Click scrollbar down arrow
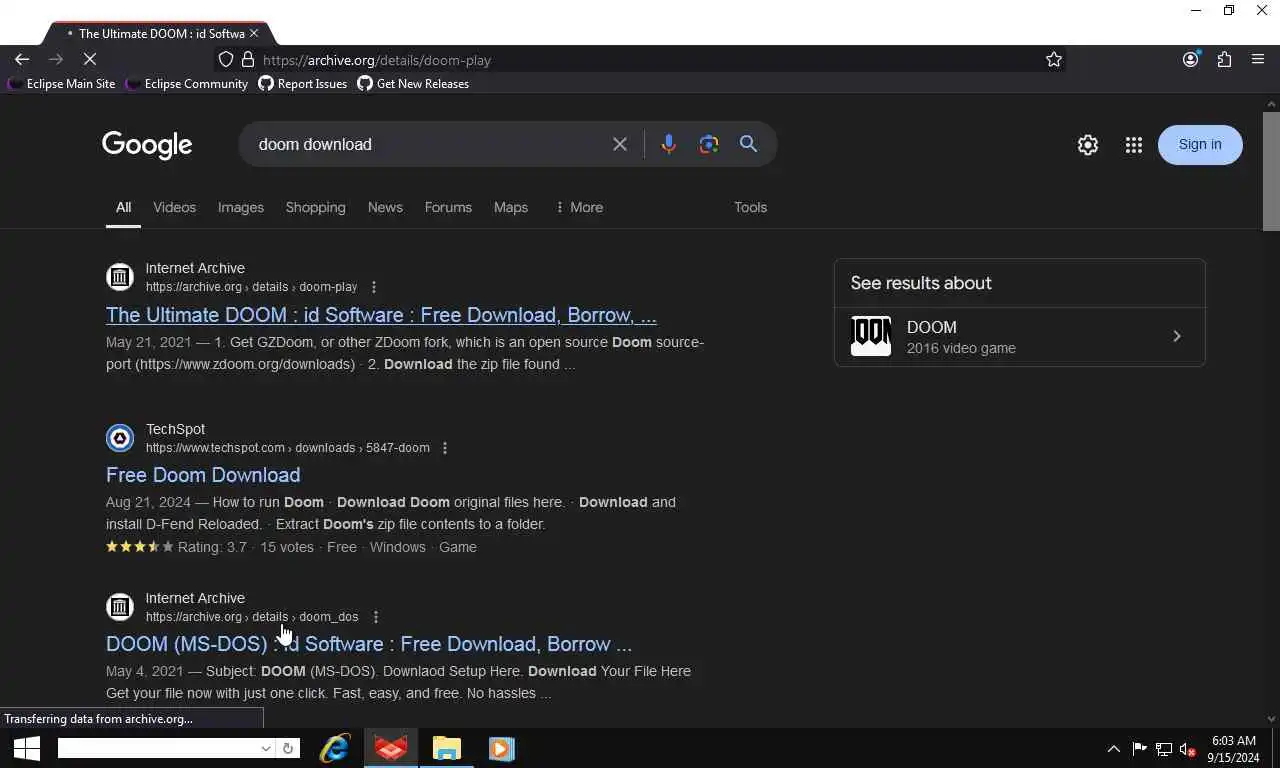Screen dimensions: 1280x768 coord(1272,719)
